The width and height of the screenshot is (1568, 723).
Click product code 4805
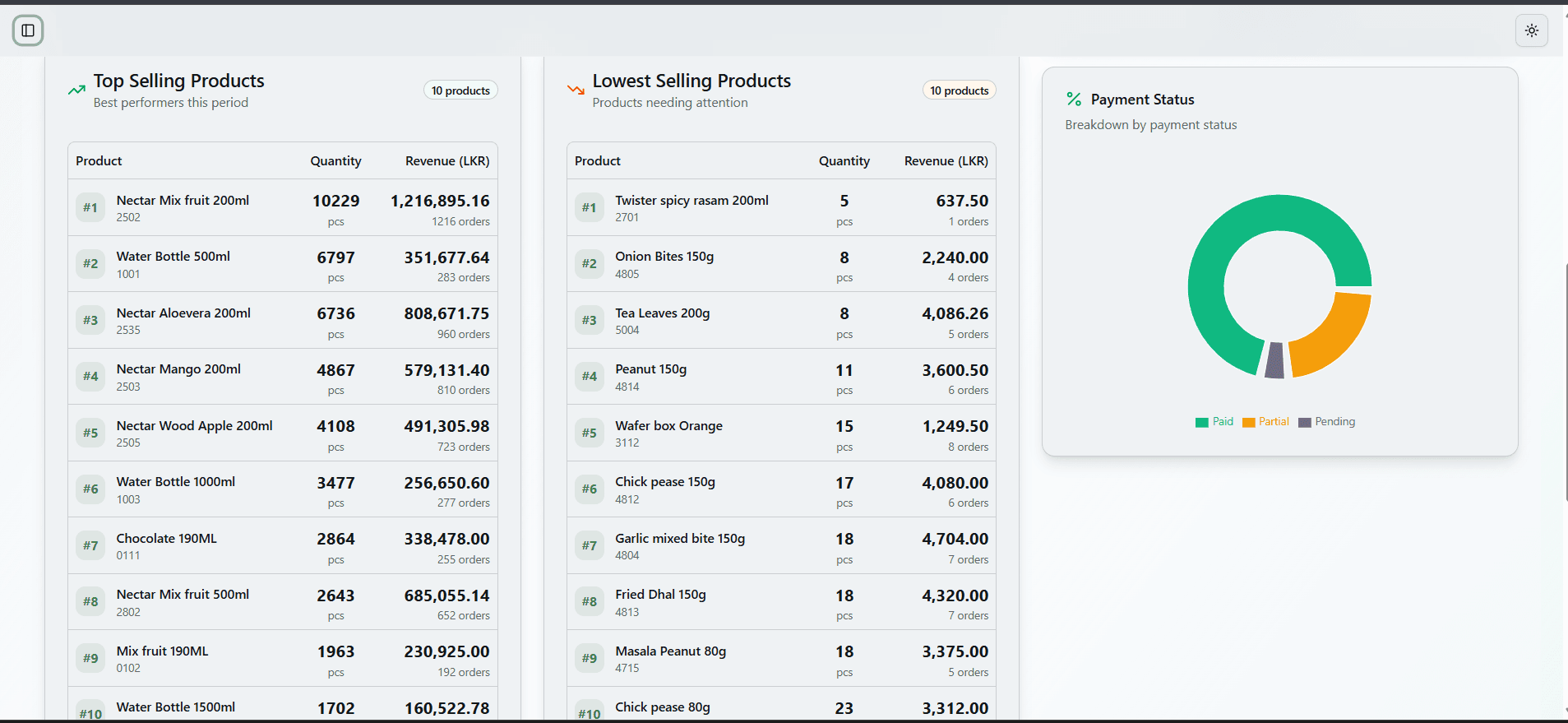pos(627,274)
